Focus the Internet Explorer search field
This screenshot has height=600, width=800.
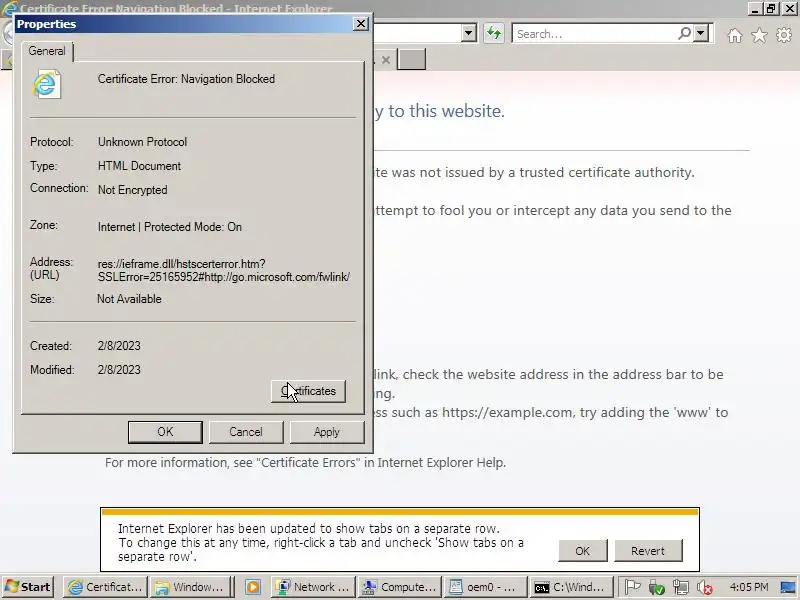click(x=594, y=34)
